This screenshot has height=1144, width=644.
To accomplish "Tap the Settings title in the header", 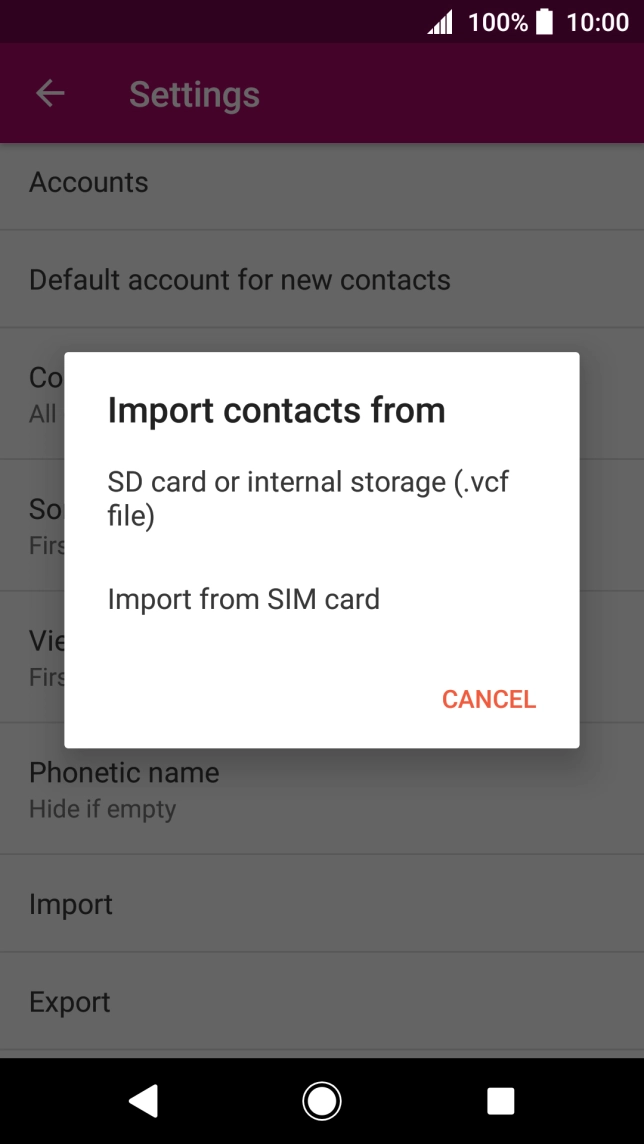I will coord(194,93).
